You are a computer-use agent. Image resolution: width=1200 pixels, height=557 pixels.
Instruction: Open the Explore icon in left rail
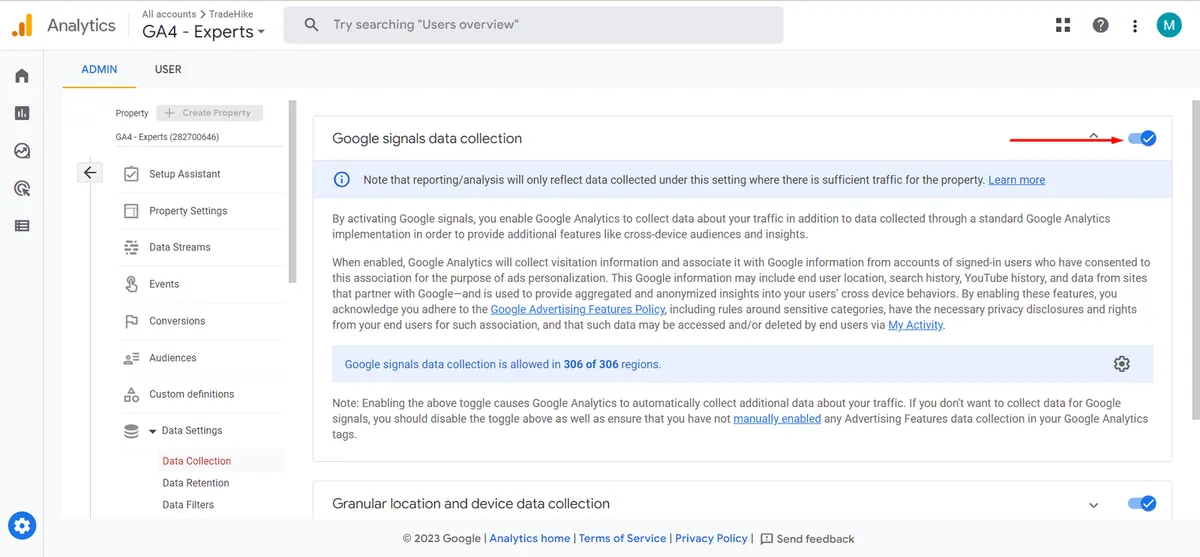tap(22, 151)
